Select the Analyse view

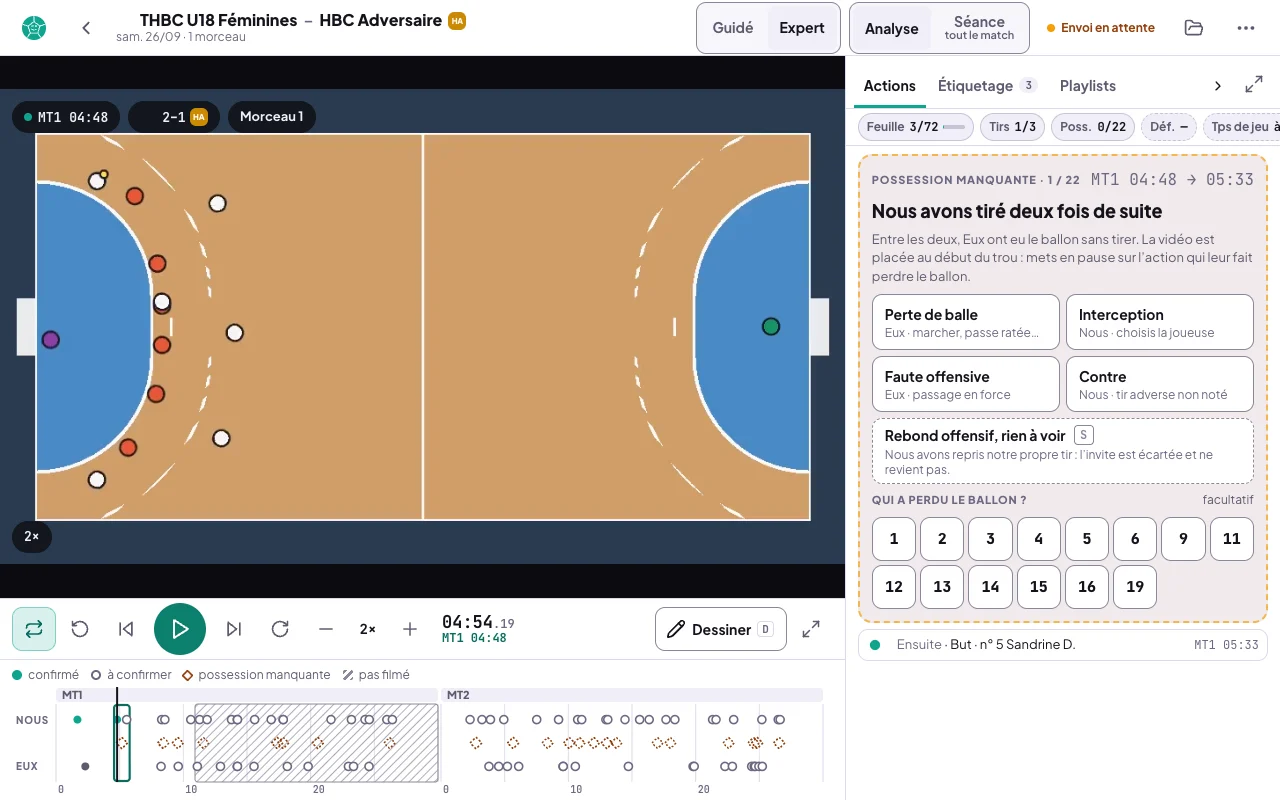click(x=892, y=28)
